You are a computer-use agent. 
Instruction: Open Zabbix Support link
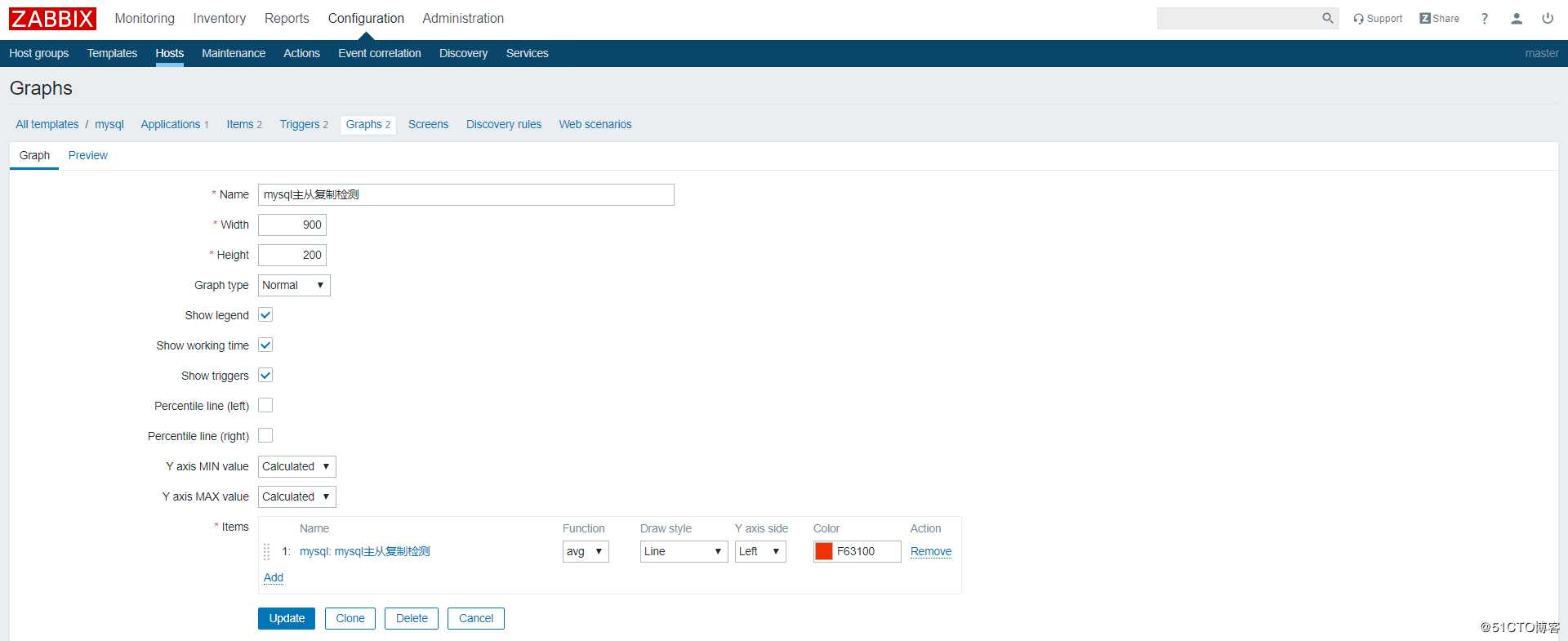point(1378,18)
